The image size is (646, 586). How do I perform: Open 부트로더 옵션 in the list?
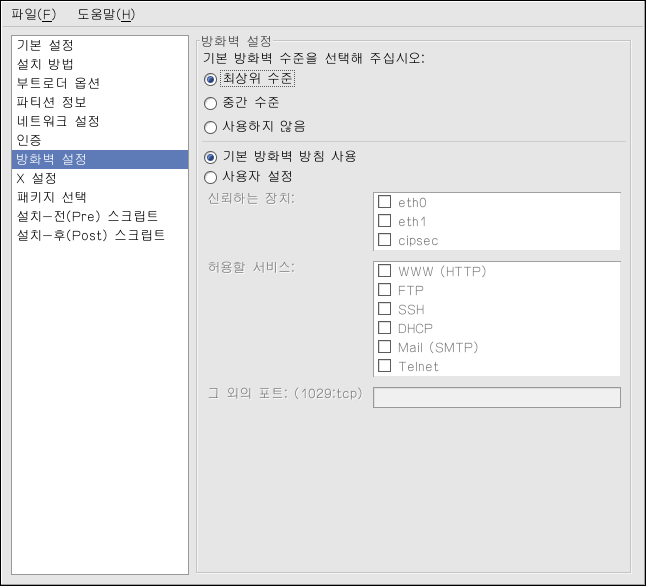[58, 83]
